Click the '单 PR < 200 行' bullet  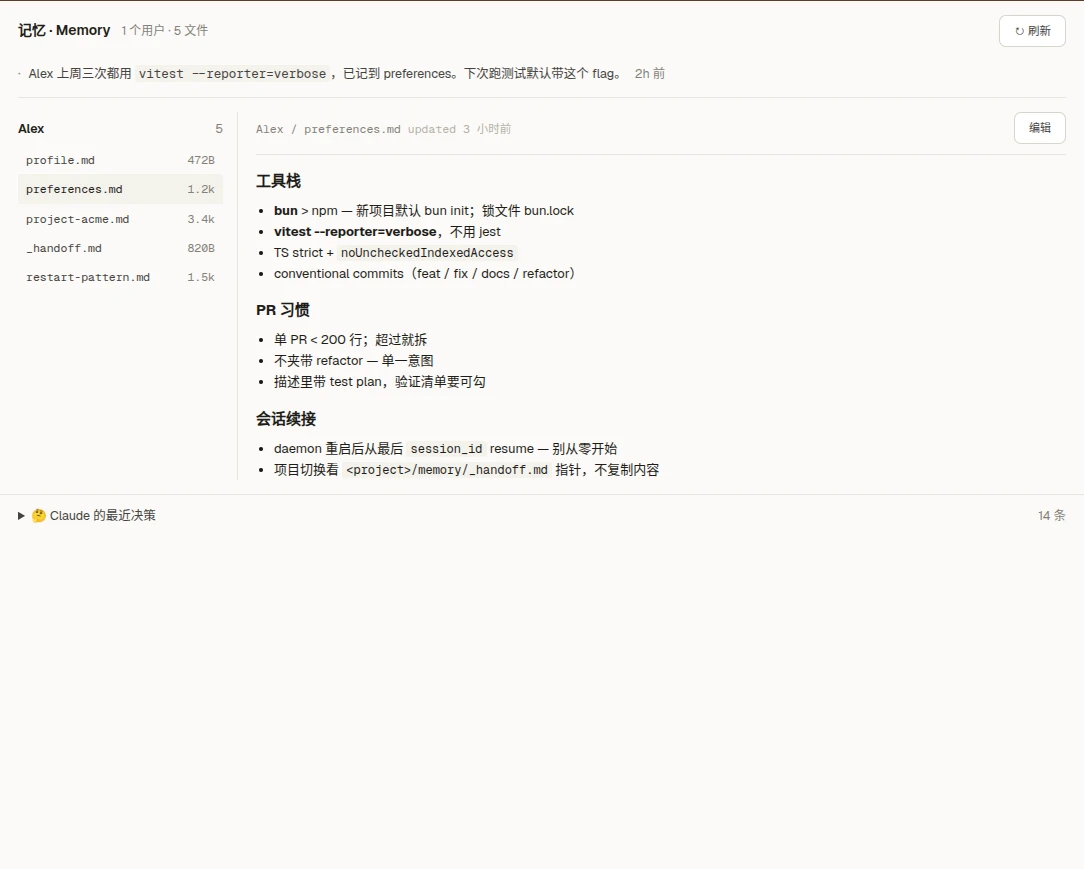tap(351, 340)
